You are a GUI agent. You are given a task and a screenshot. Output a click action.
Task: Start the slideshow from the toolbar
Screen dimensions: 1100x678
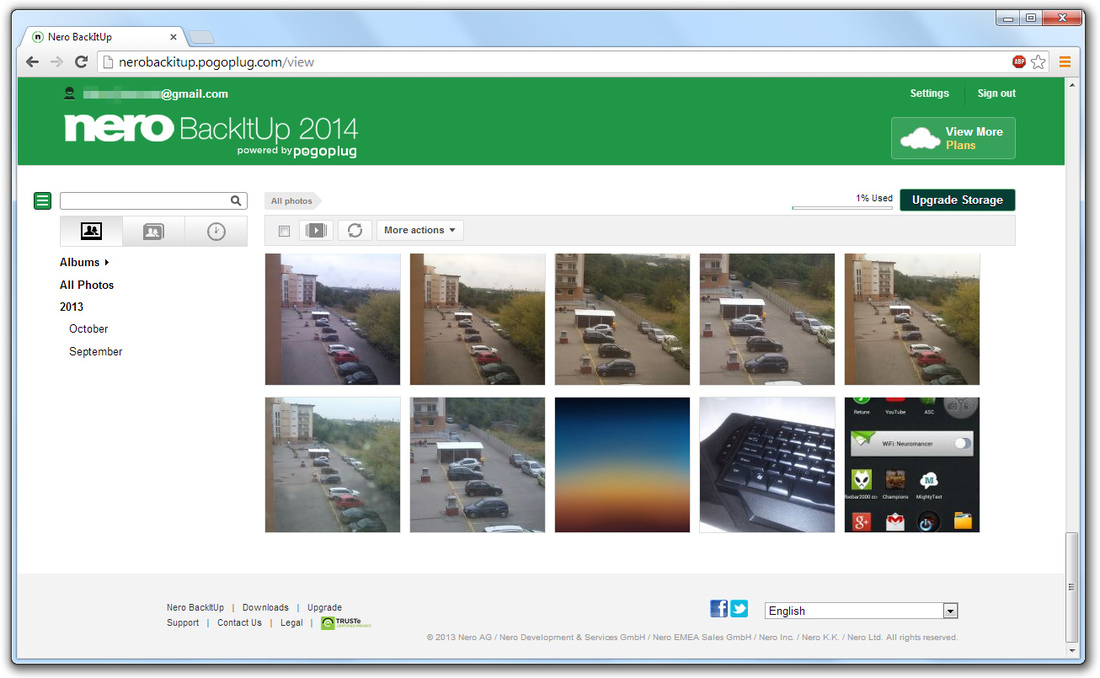(x=316, y=230)
